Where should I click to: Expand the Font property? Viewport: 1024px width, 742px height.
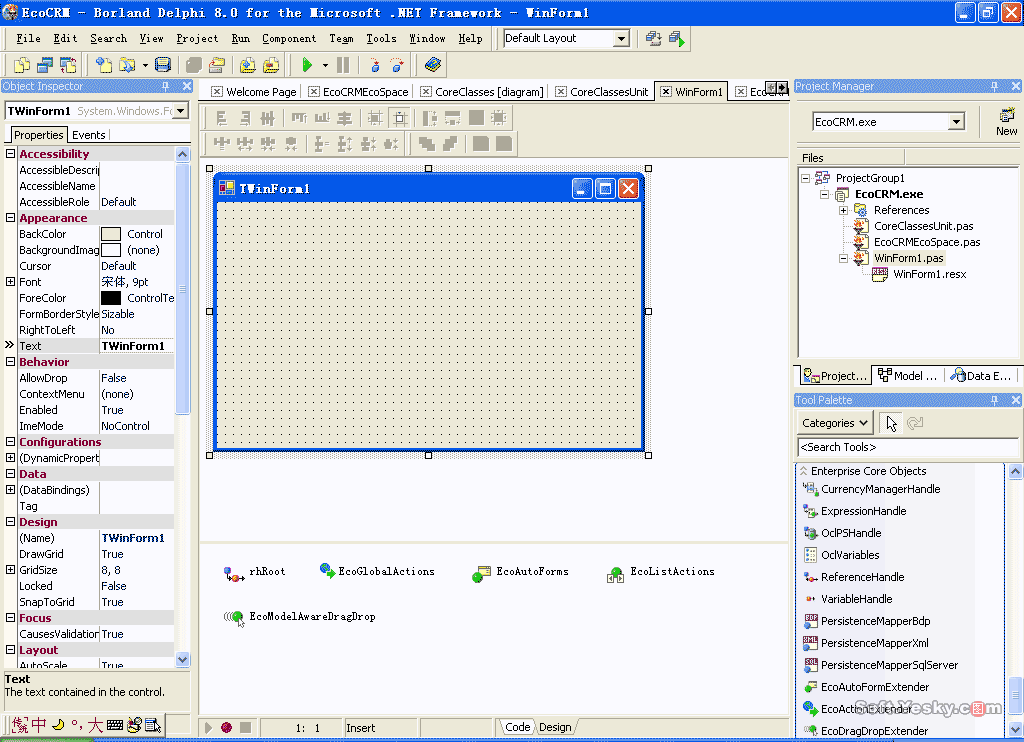10,282
